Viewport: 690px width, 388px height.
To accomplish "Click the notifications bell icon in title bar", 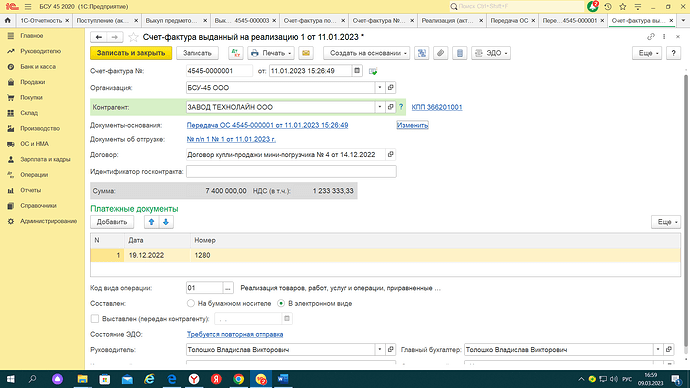I will (592, 6).
